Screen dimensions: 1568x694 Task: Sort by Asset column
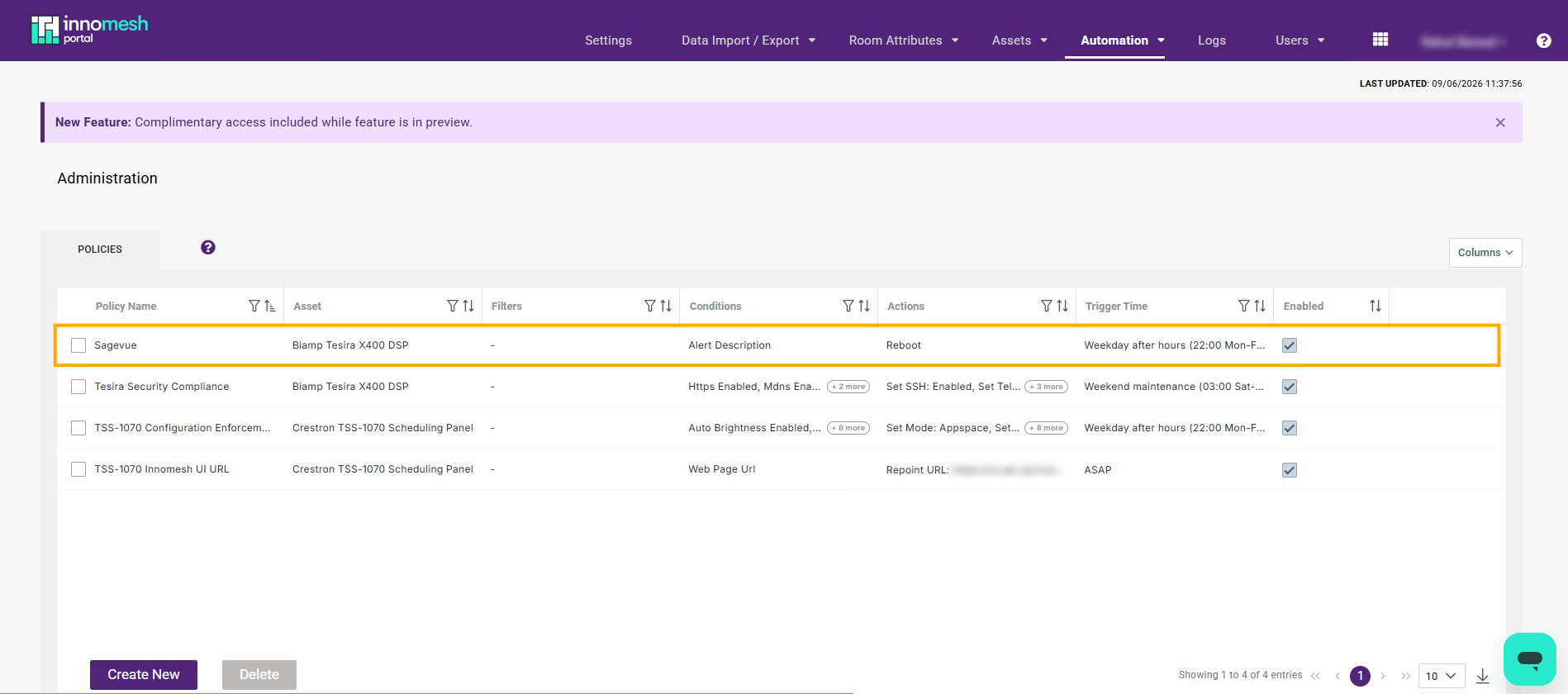(x=468, y=306)
